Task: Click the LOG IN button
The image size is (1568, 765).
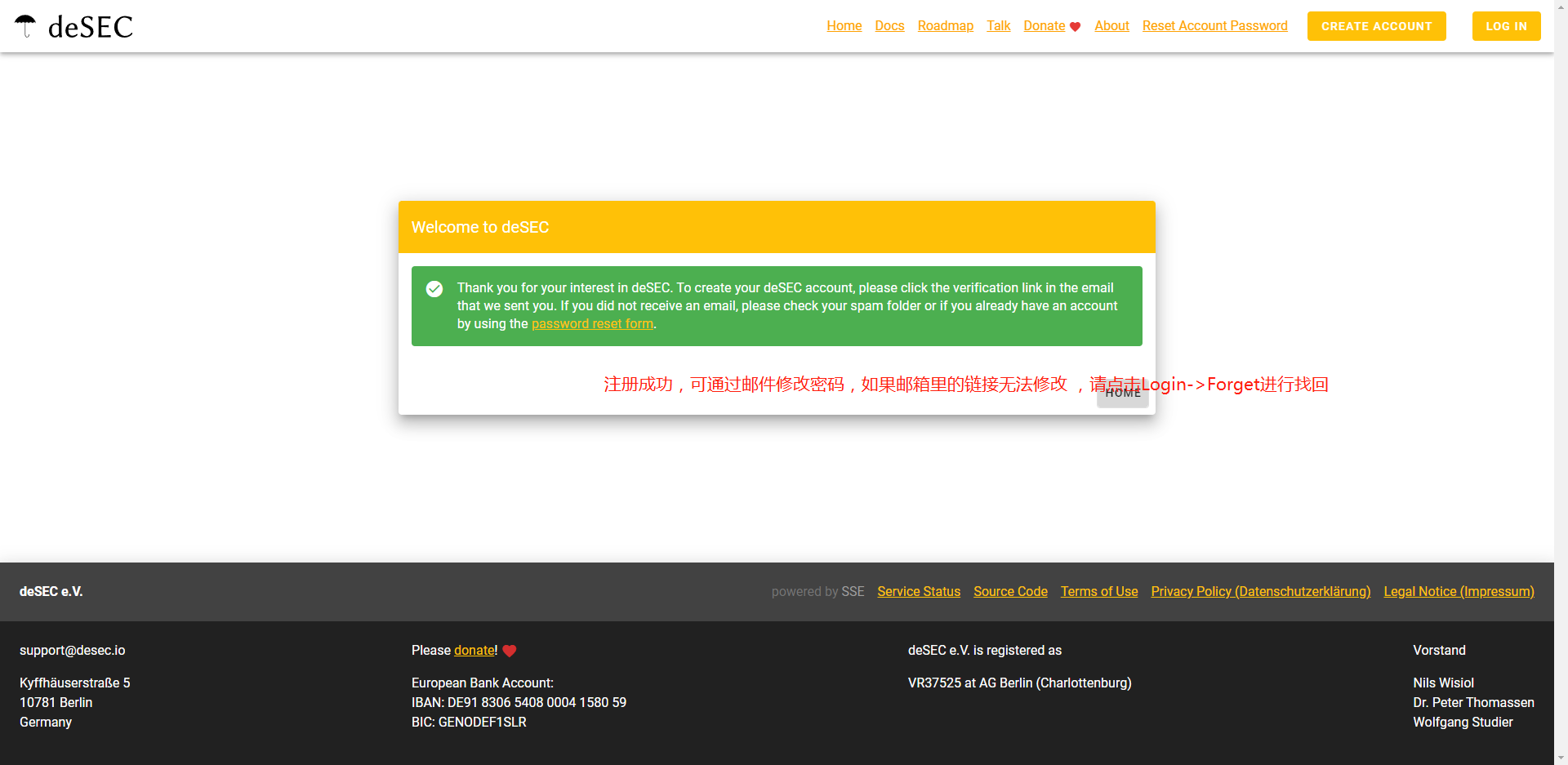Action: point(1506,26)
